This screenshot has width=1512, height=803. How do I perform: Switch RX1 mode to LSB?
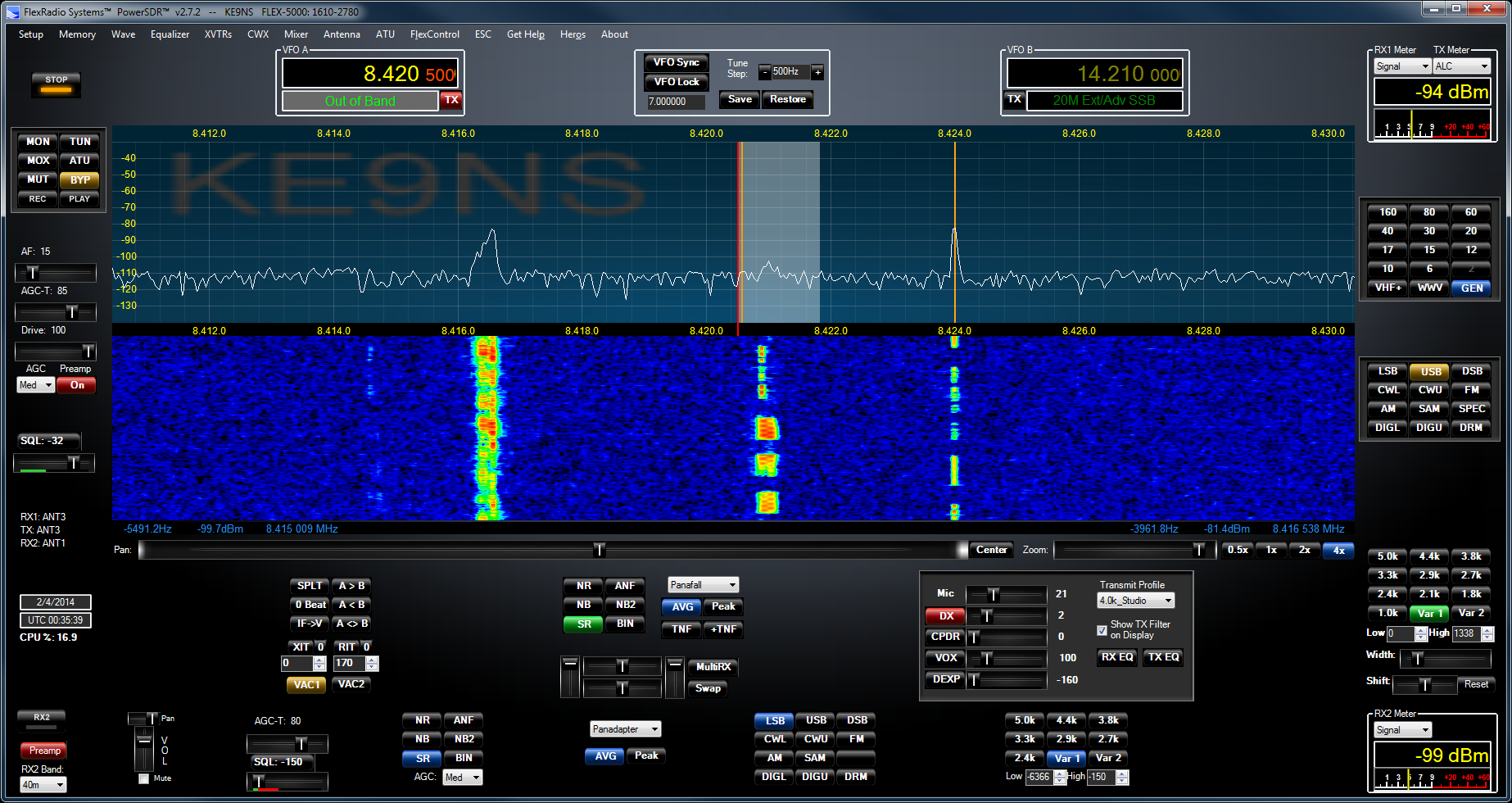(1388, 371)
